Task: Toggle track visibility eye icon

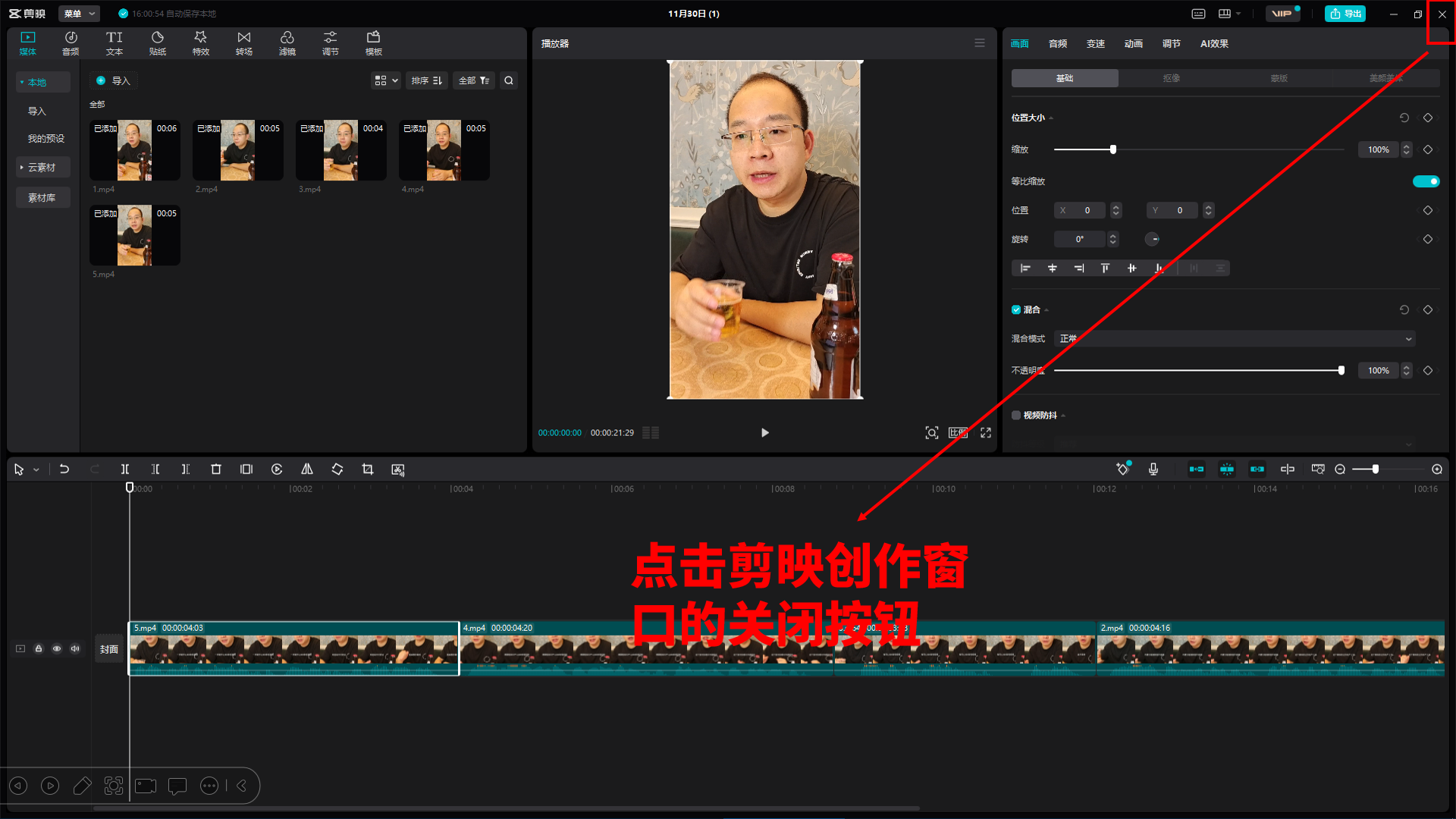Action: click(x=57, y=648)
